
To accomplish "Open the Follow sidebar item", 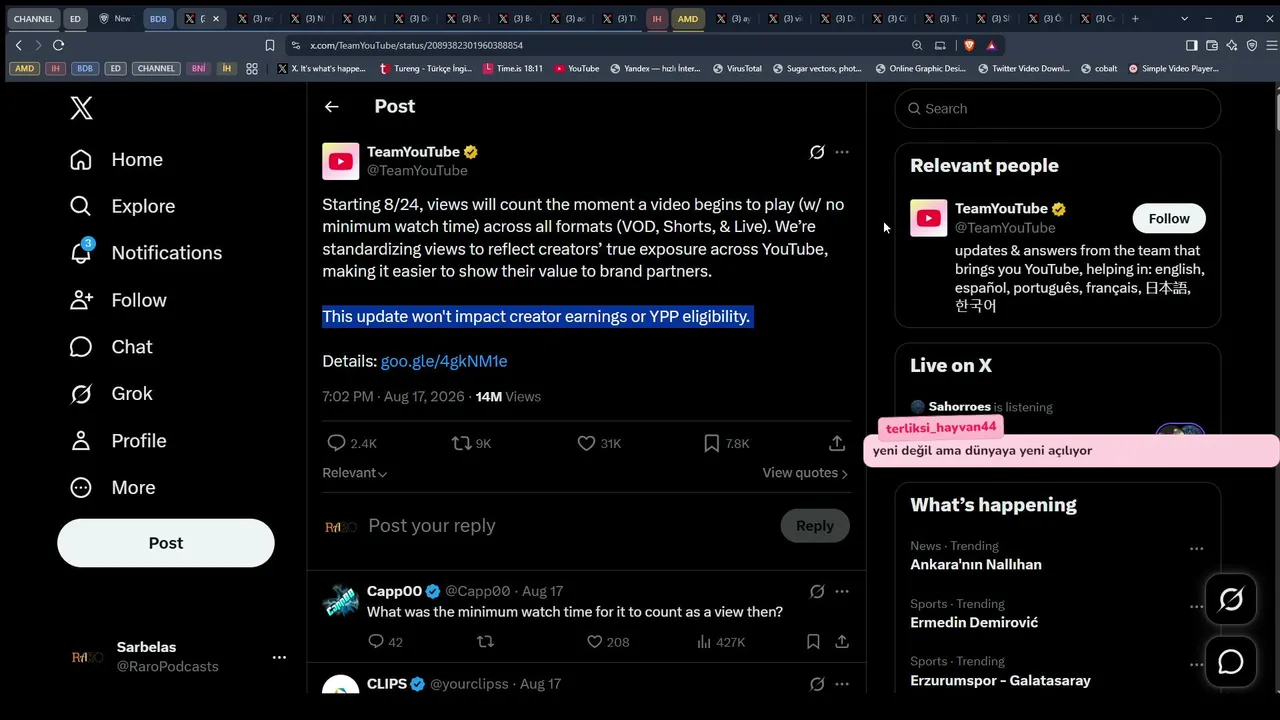I will click(118, 300).
